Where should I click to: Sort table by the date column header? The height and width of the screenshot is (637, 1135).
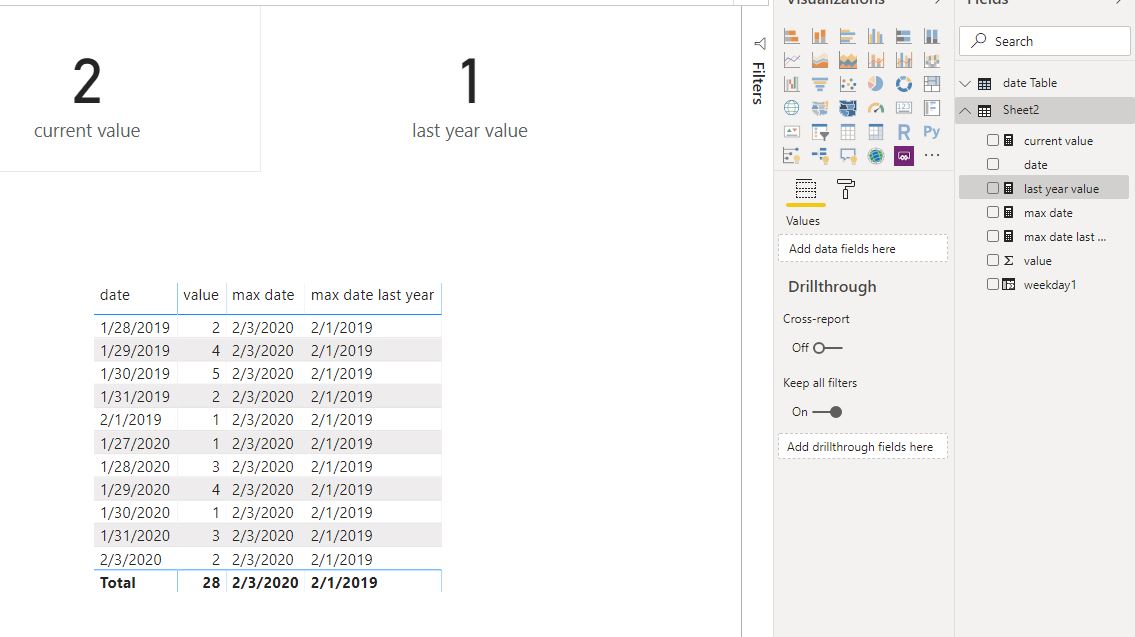tap(115, 295)
